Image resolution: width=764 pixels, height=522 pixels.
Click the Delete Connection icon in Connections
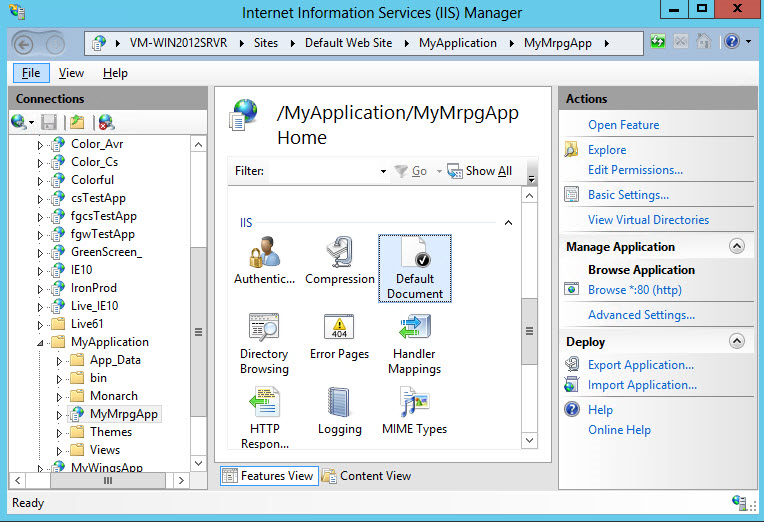coord(106,122)
